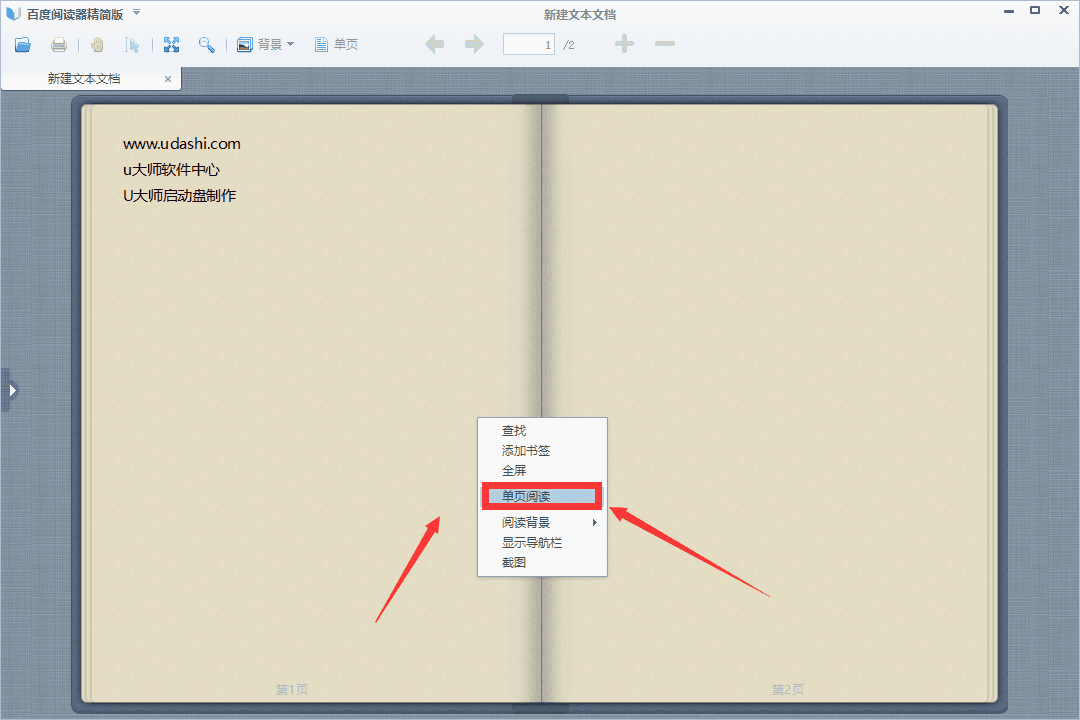This screenshot has width=1080, height=720.
Task: Toggle 单页 single page view in the toolbar
Action: [336, 45]
